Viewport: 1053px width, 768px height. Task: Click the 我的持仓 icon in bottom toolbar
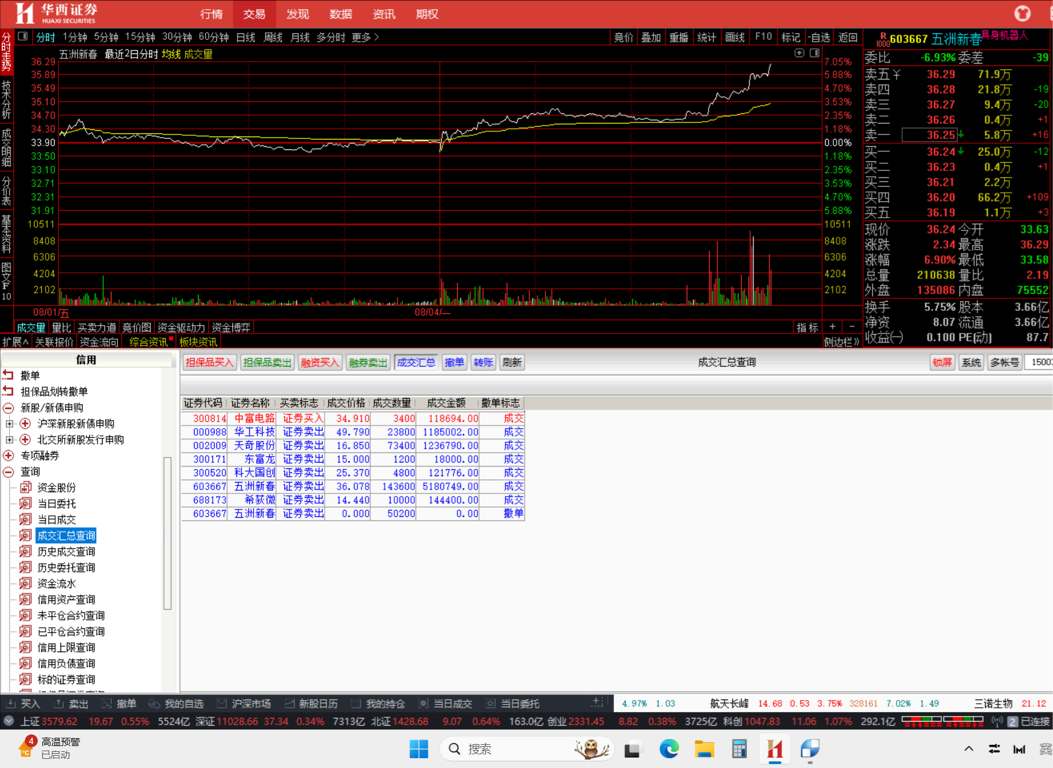click(x=357, y=704)
